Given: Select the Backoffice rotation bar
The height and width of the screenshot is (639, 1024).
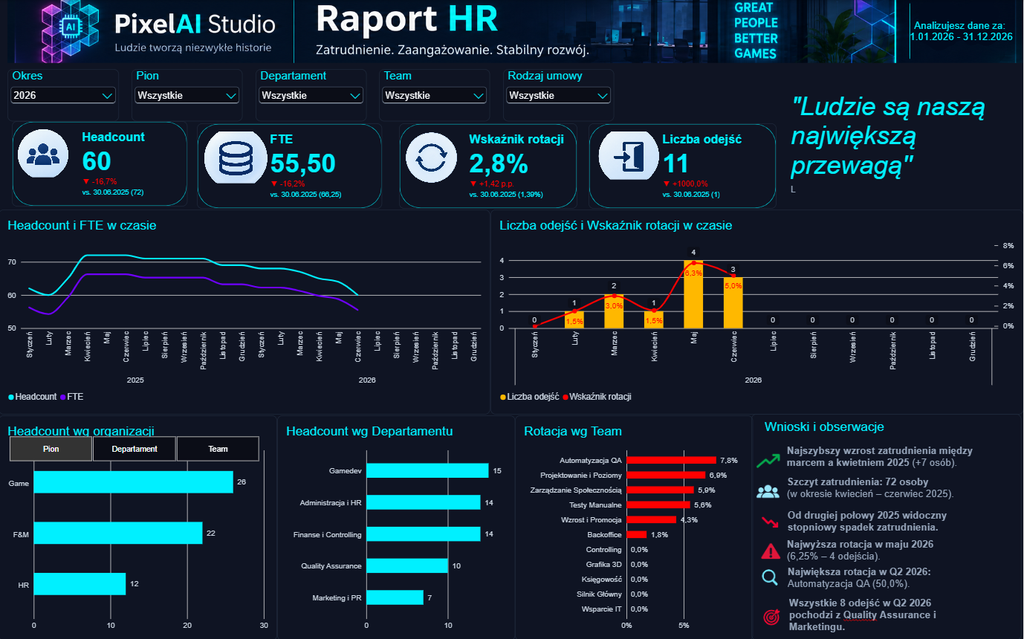Looking at the screenshot, I should 637,534.
